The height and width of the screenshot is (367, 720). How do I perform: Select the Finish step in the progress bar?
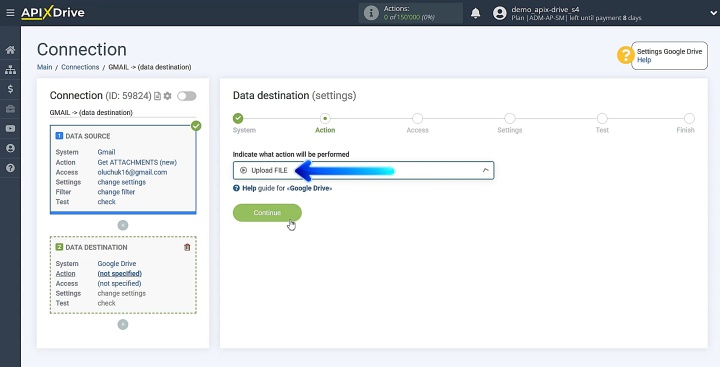coord(689,119)
